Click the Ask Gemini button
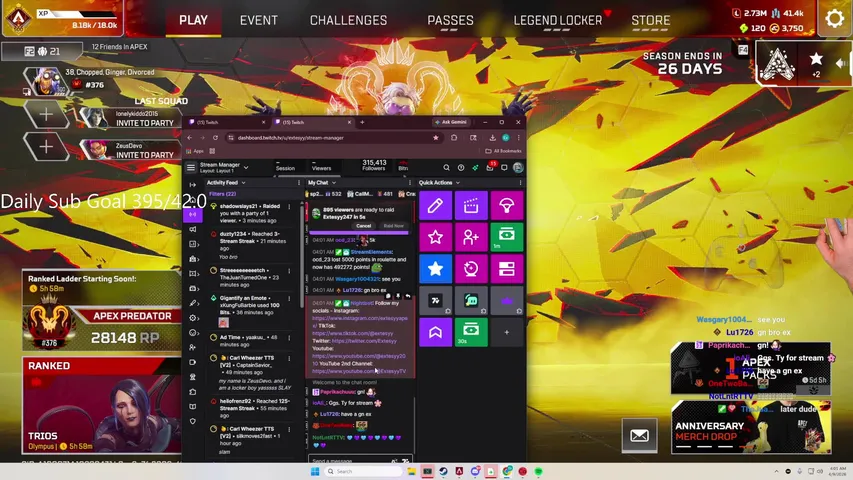 click(451, 122)
